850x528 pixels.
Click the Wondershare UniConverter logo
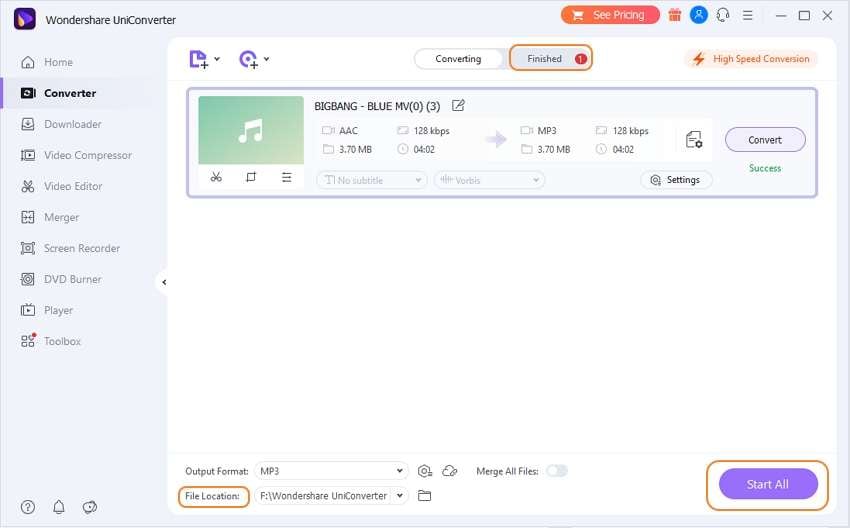point(24,19)
